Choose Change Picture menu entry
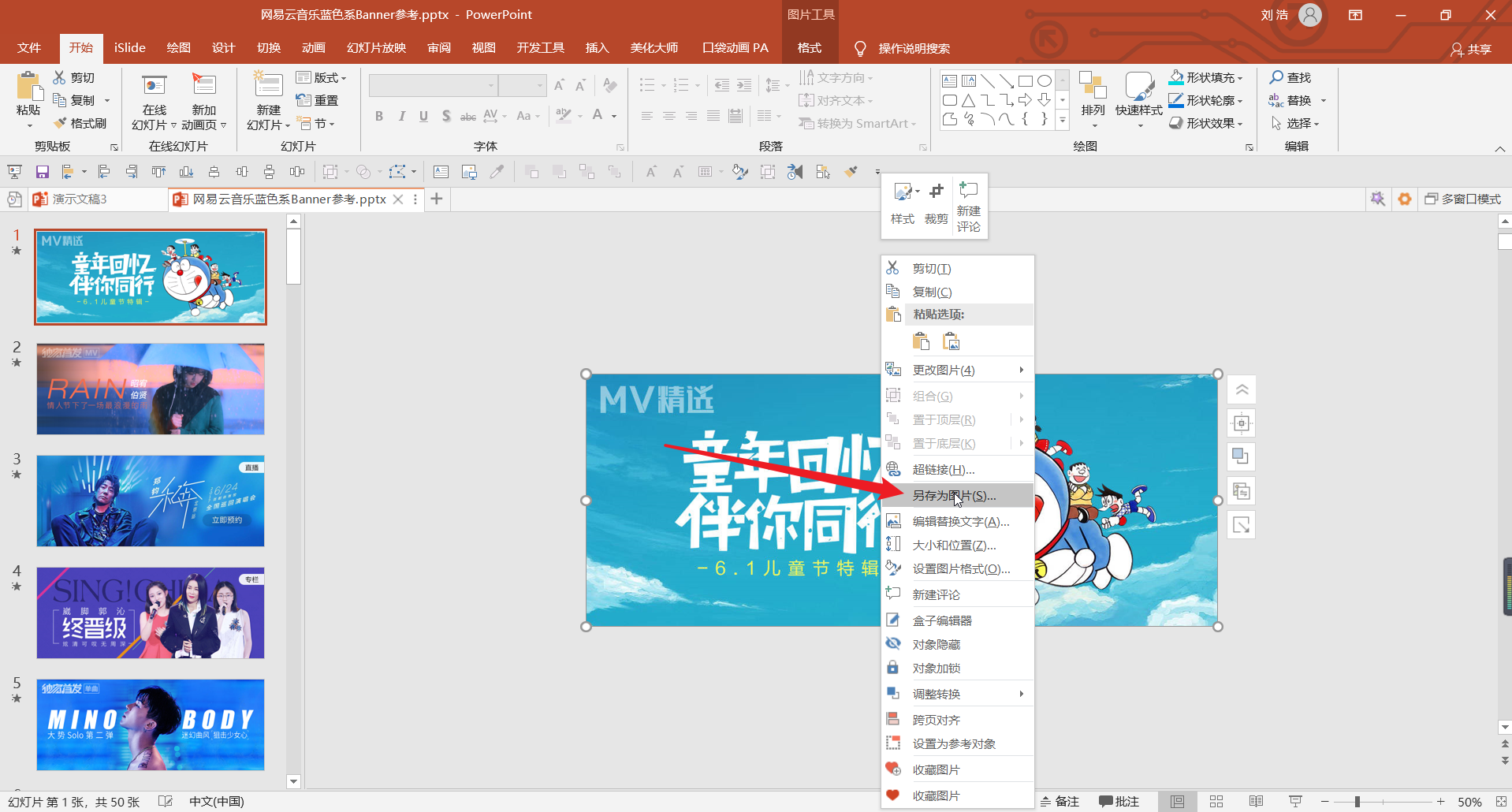 point(957,370)
